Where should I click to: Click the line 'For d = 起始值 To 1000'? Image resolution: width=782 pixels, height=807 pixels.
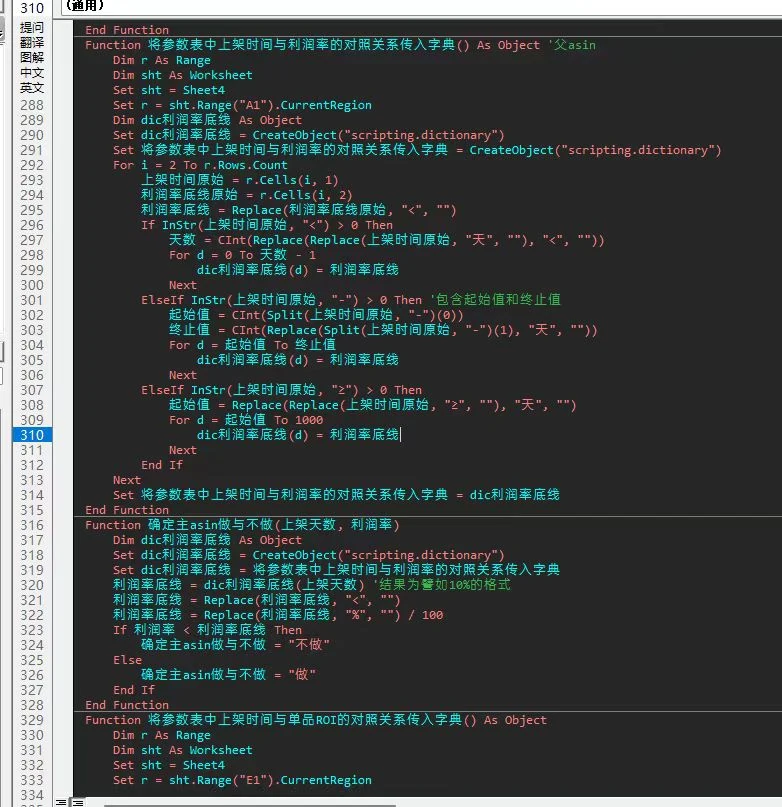pyautogui.click(x=246, y=420)
